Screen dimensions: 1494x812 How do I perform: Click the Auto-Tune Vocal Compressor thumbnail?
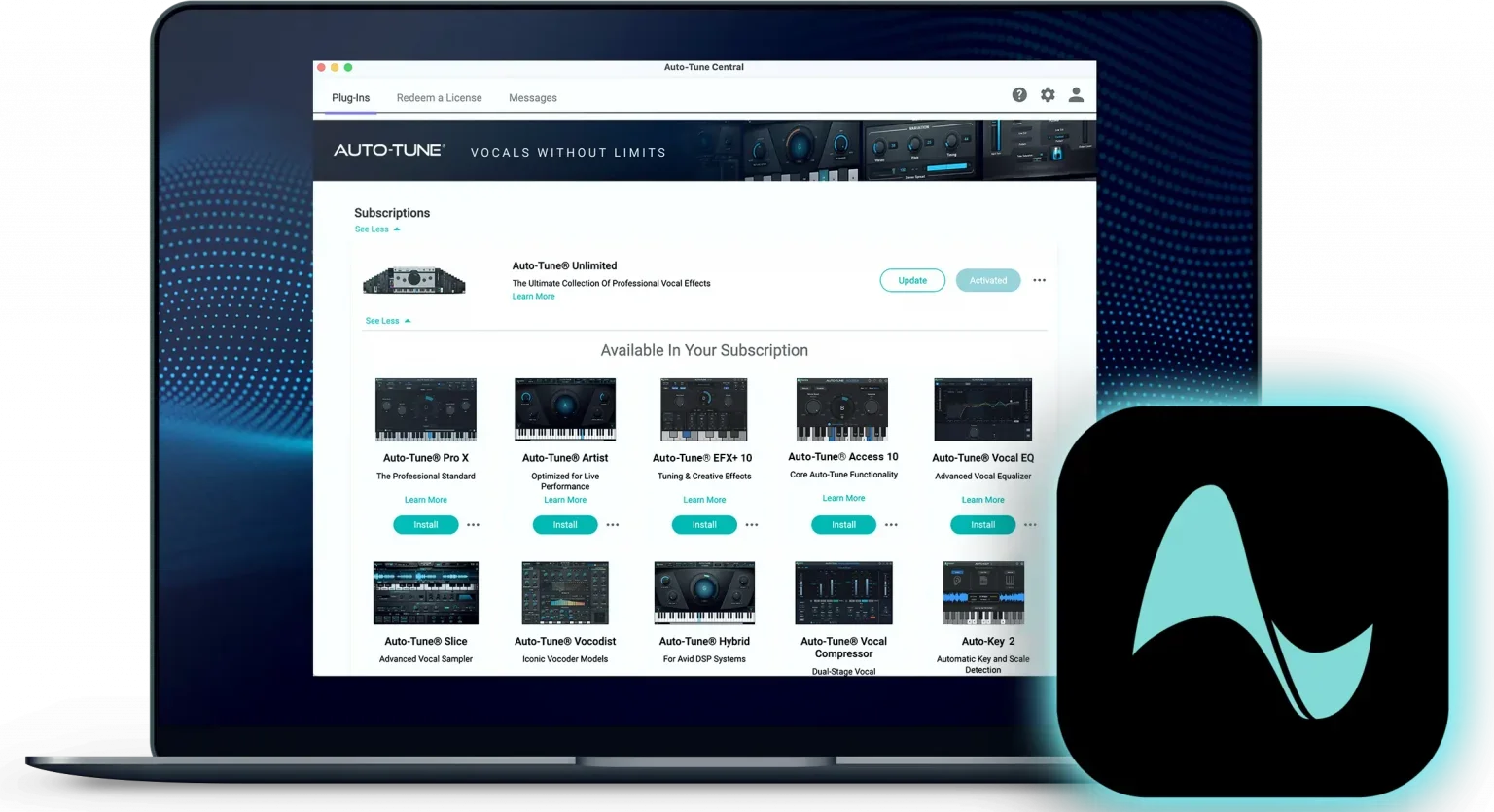[x=843, y=592]
